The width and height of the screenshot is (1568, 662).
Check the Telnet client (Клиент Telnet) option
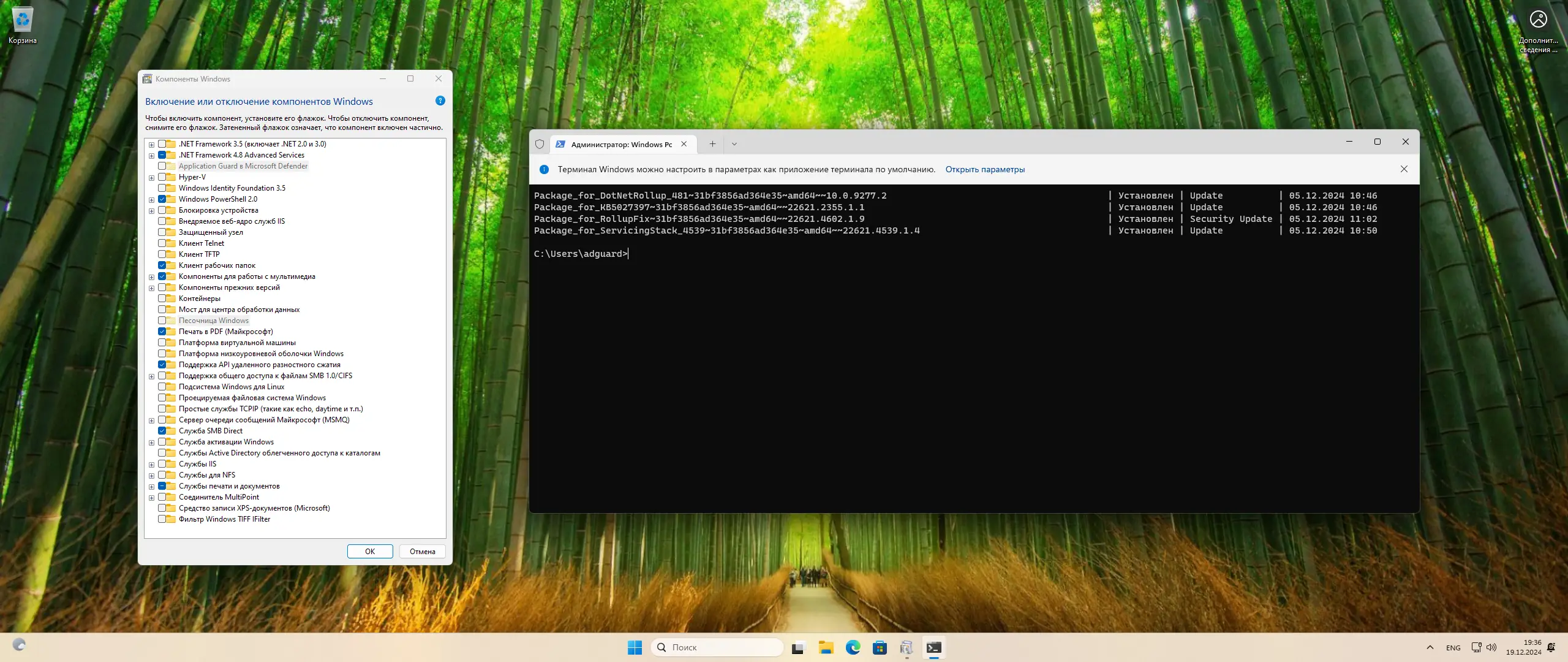(x=162, y=243)
